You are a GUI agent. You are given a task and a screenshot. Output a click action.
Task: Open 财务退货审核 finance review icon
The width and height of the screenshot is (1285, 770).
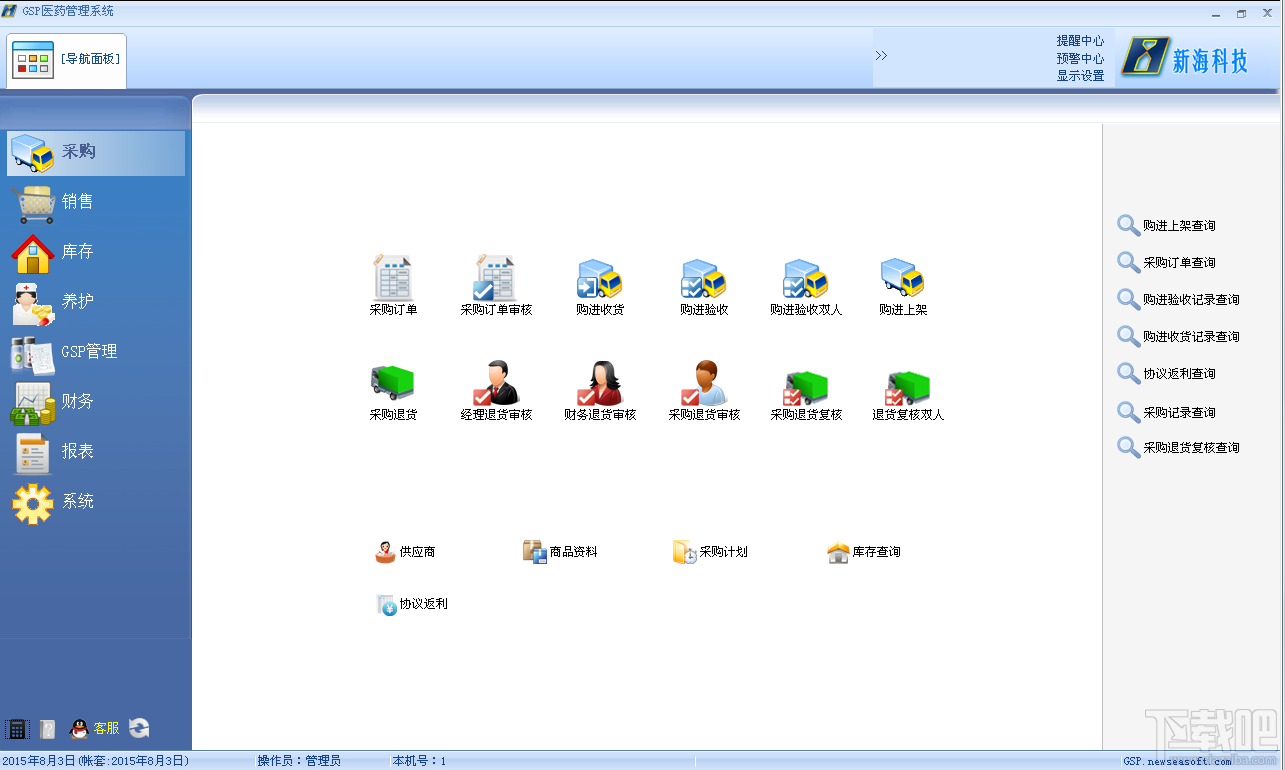(600, 391)
